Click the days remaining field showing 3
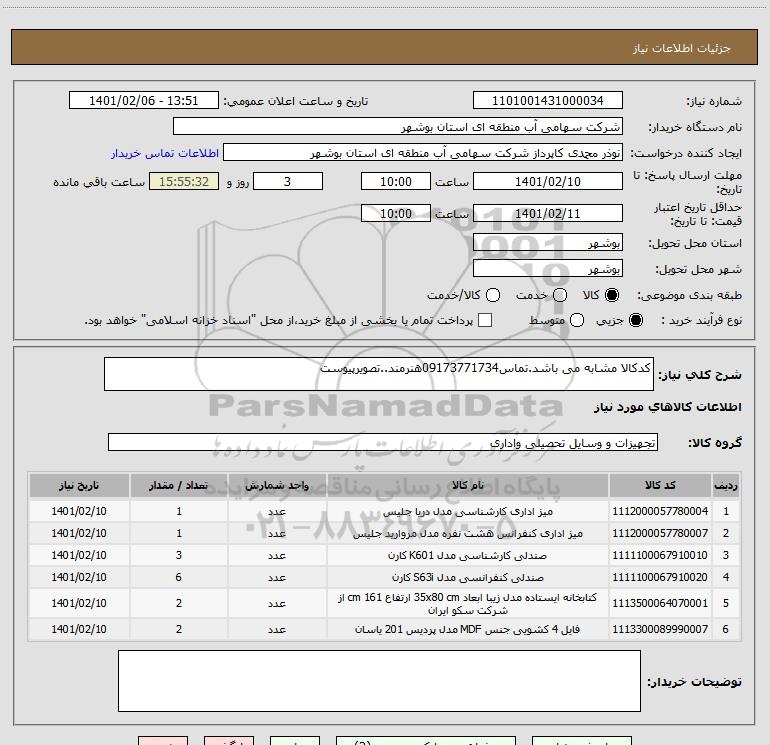Screen dimensions: 770x745 [288, 182]
